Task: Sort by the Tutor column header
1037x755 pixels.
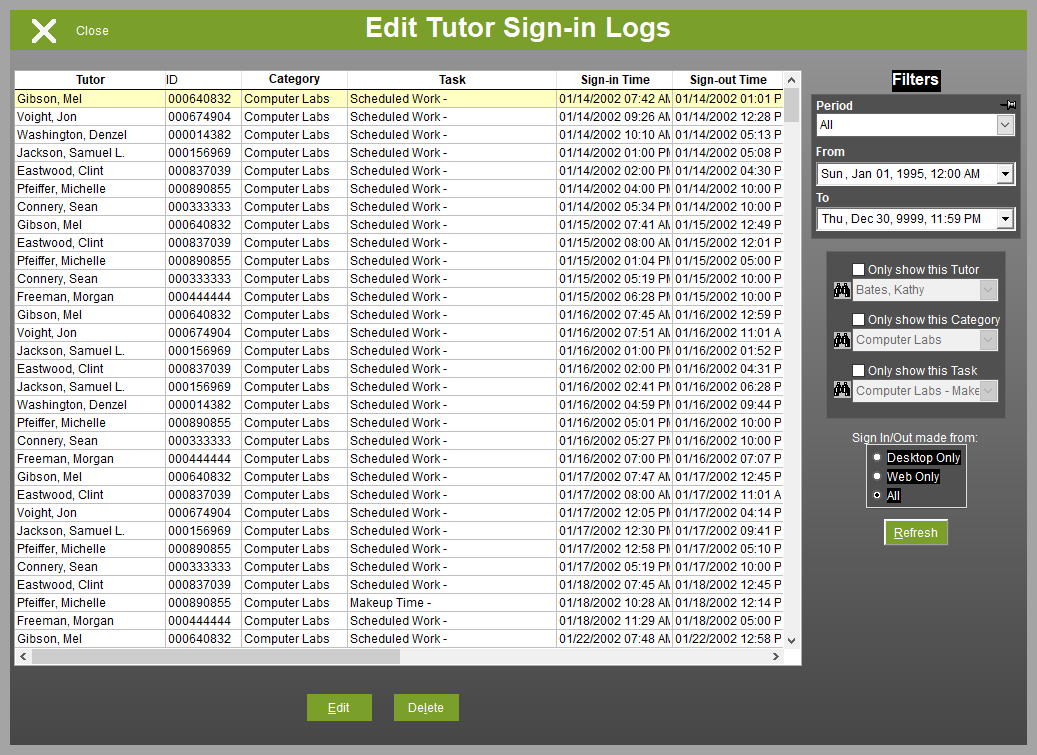Action: (x=90, y=80)
